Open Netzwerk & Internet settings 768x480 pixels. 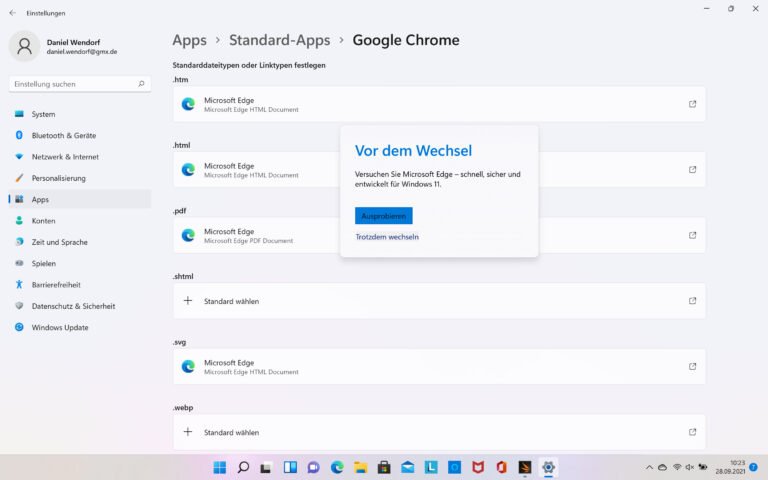coord(80,157)
